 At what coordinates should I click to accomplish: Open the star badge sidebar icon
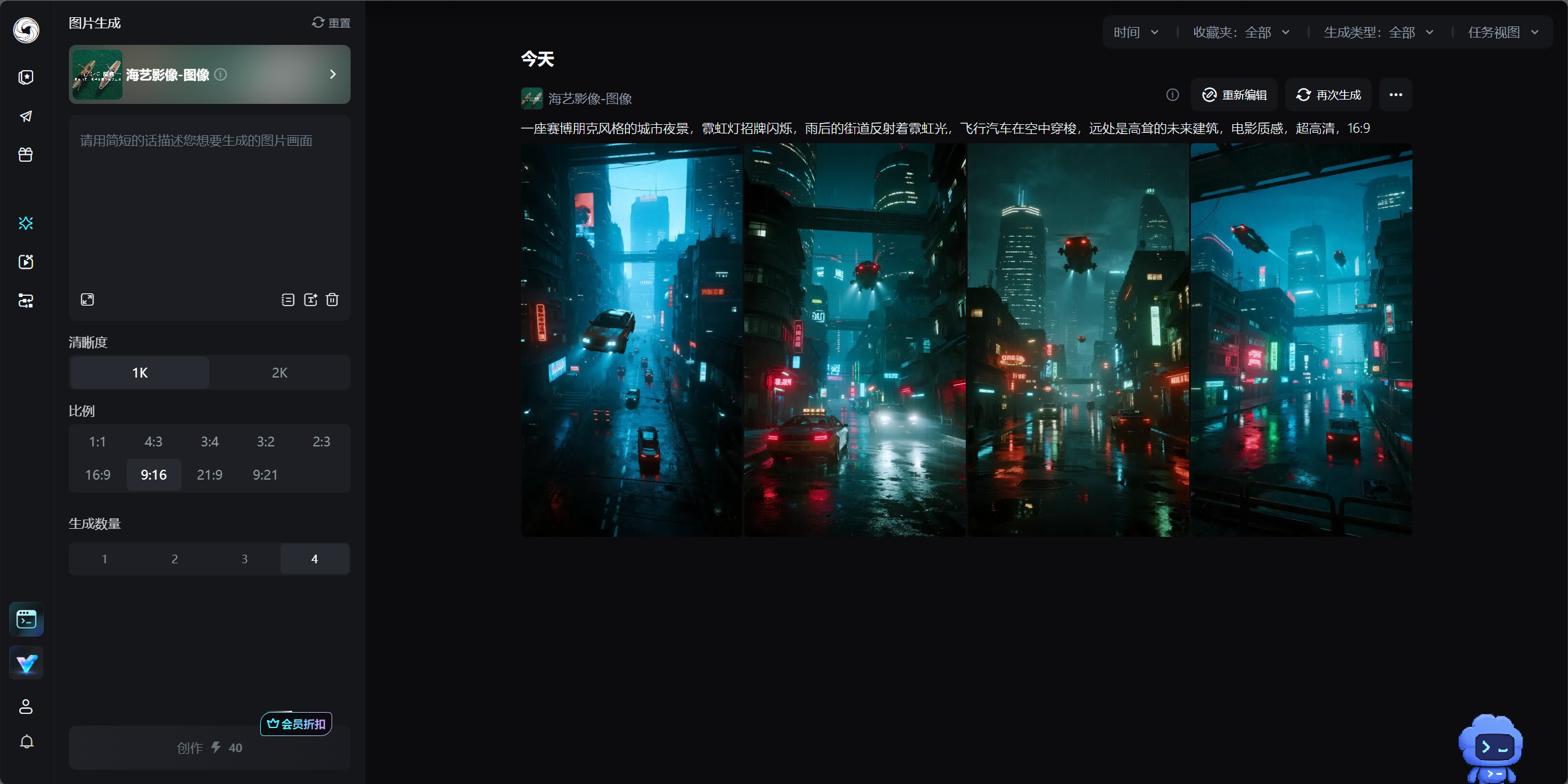26,77
